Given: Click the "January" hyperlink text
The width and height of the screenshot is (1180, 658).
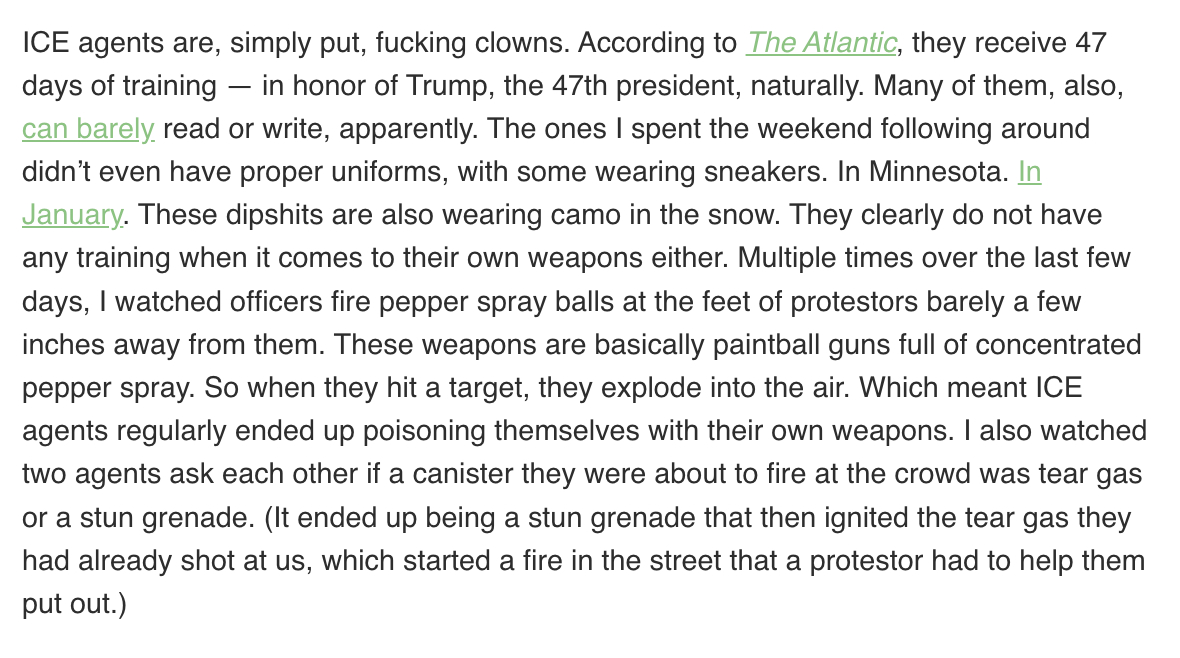Looking at the screenshot, I should [x=72, y=215].
